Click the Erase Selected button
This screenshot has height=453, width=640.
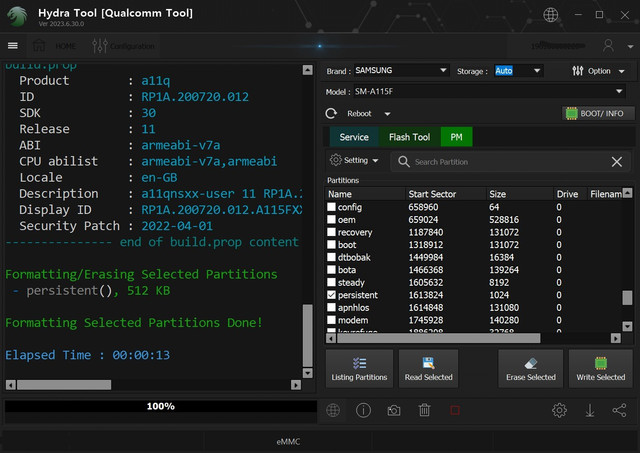coord(531,368)
